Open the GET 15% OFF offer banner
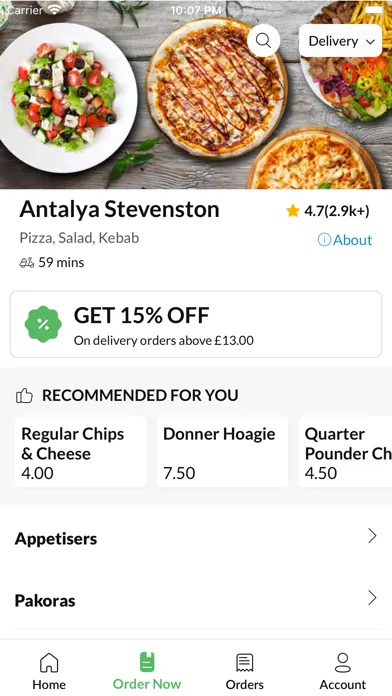This screenshot has height=696, width=392. click(196, 324)
